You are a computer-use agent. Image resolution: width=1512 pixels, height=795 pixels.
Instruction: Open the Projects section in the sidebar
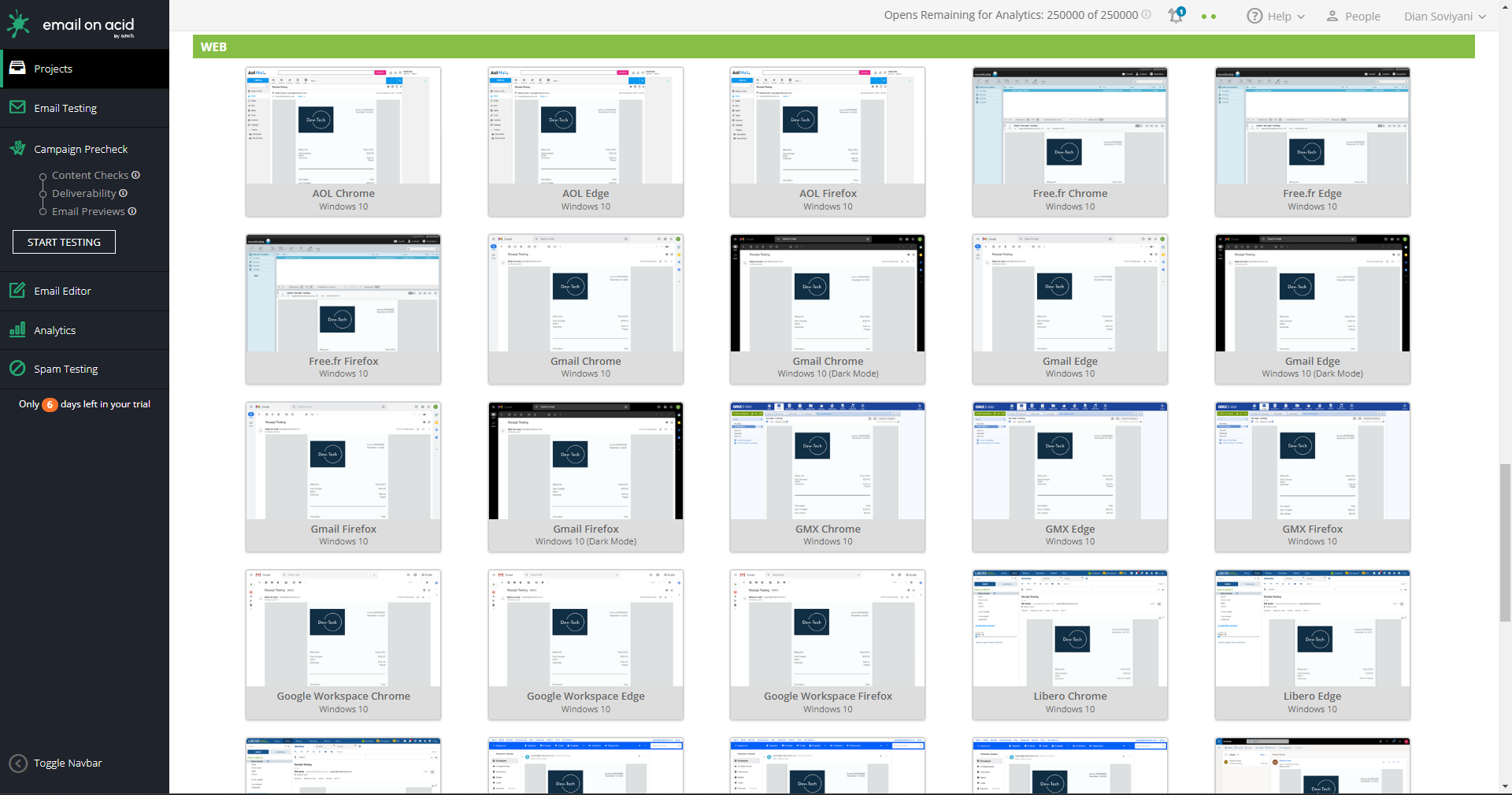pos(53,69)
